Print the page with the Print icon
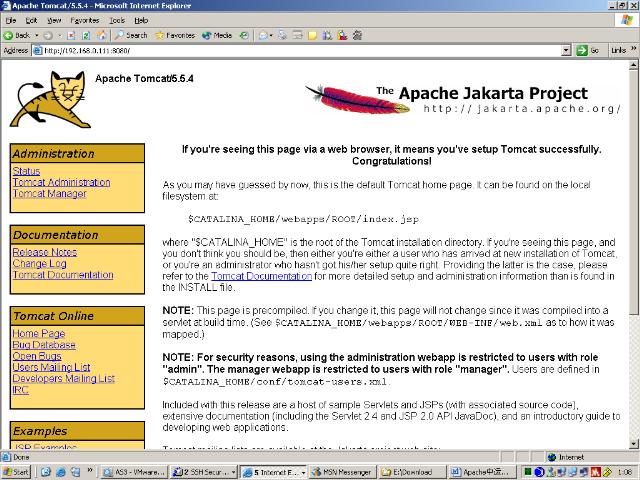640x480 pixels. click(x=282, y=36)
